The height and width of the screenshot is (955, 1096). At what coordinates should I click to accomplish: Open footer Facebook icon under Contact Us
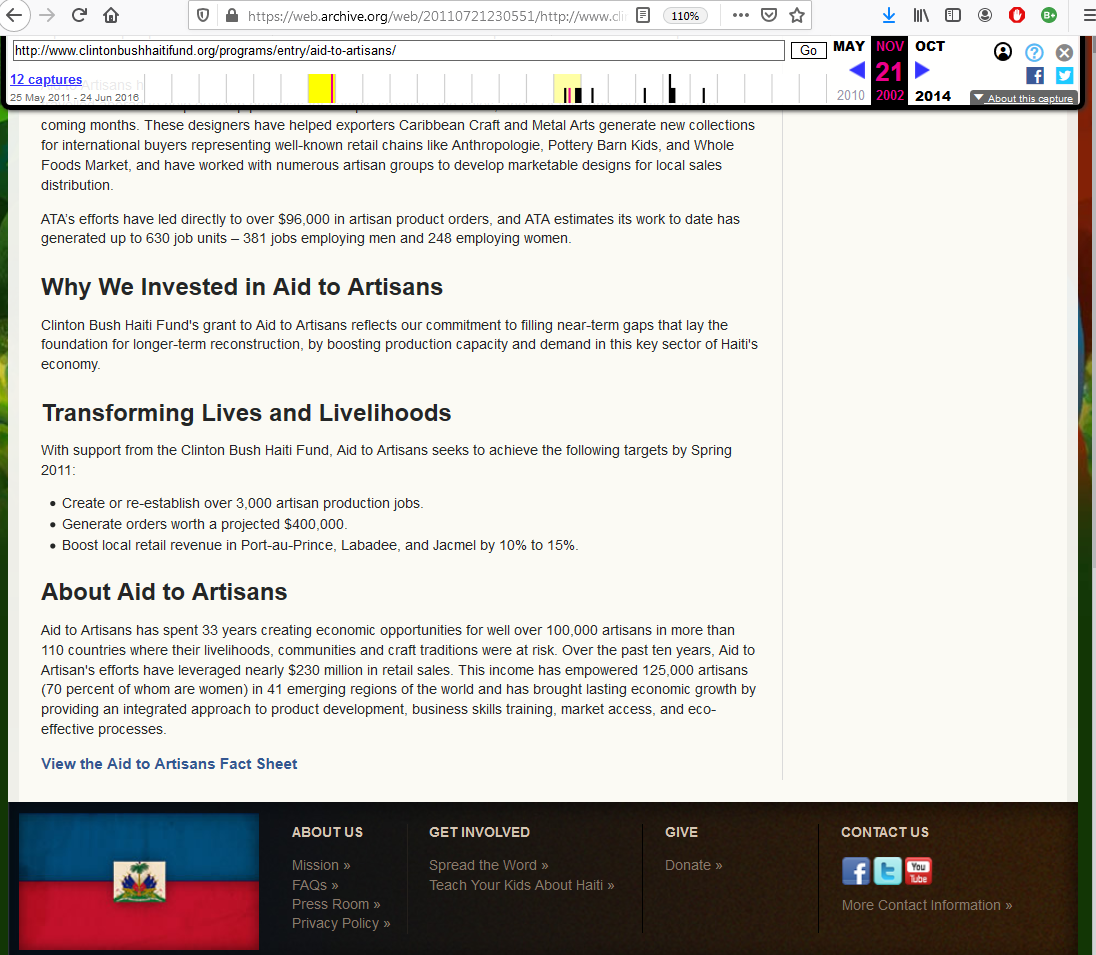pyautogui.click(x=856, y=871)
